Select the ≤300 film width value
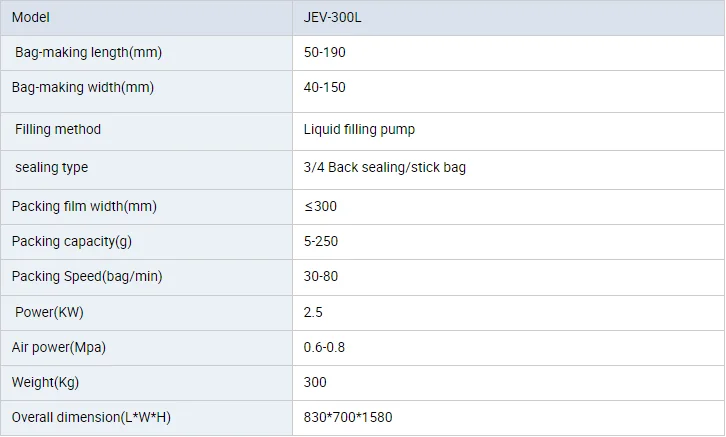Viewport: 726px width, 437px height. coord(321,206)
